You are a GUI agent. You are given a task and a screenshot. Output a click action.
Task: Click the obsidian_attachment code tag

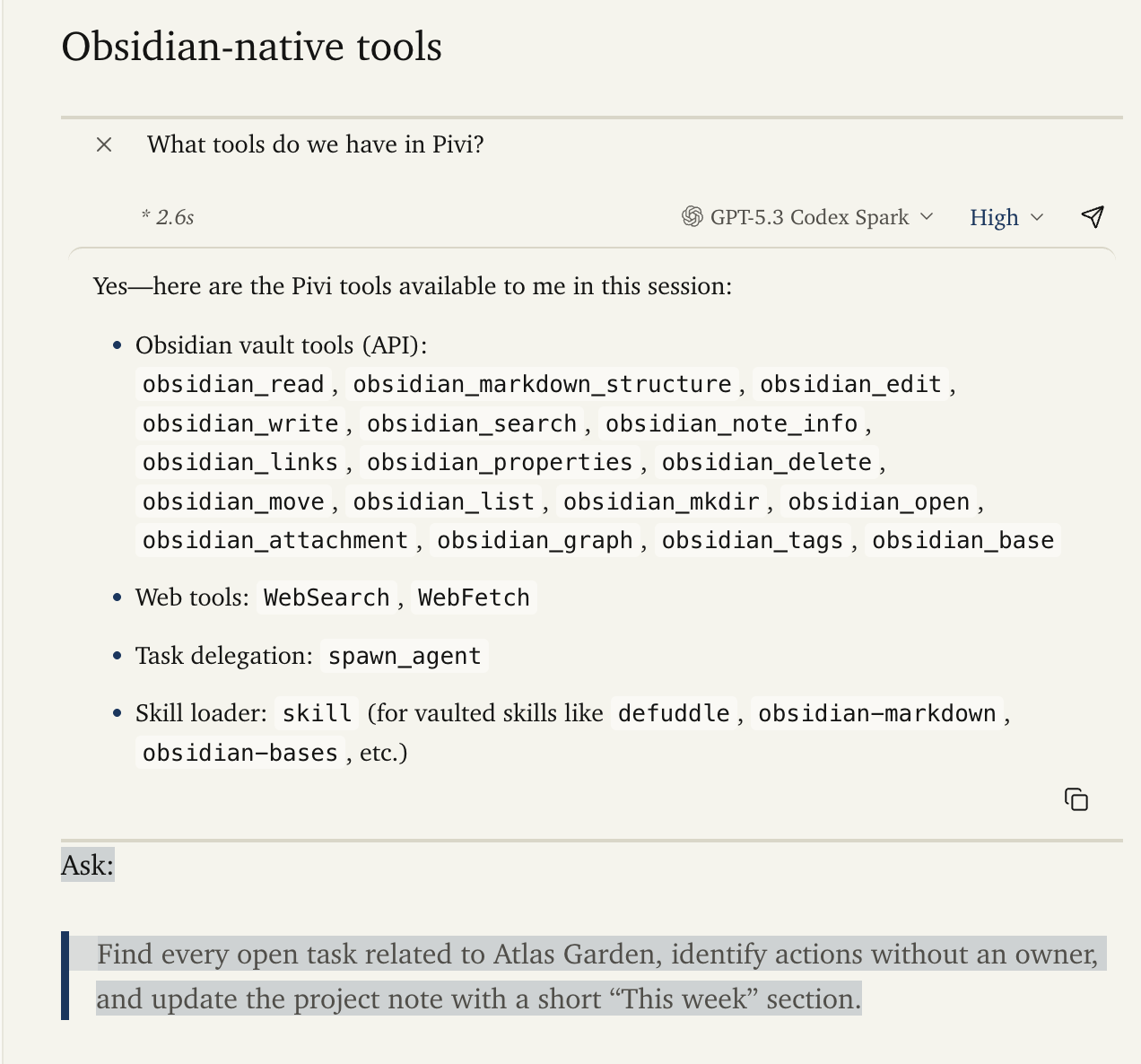pos(275,540)
